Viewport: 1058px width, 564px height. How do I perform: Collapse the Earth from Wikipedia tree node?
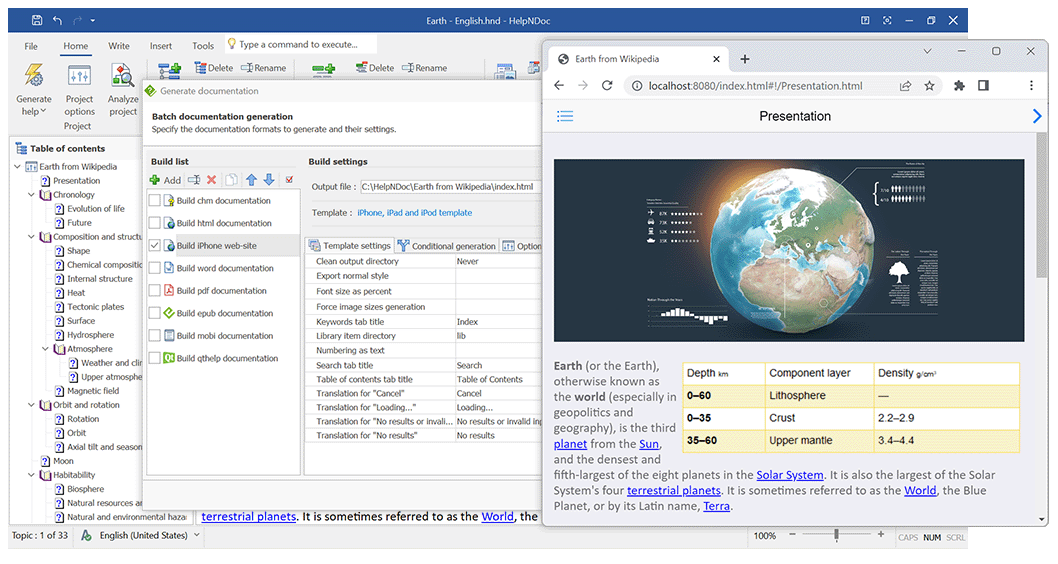point(18,166)
